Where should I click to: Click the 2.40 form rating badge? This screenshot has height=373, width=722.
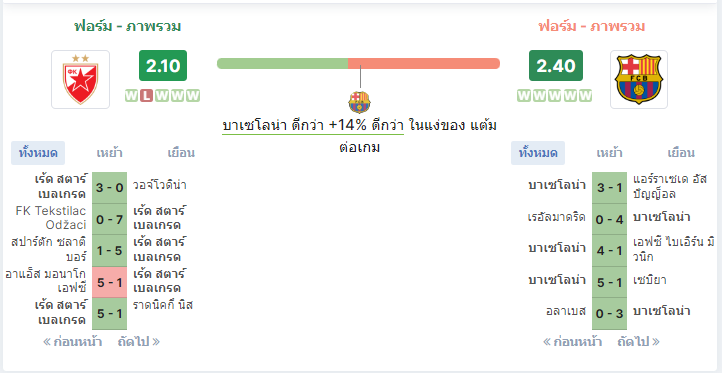(x=556, y=66)
